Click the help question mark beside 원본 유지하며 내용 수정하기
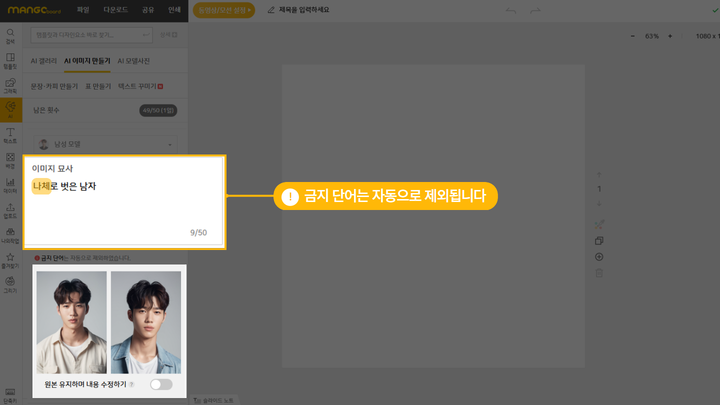 point(132,385)
